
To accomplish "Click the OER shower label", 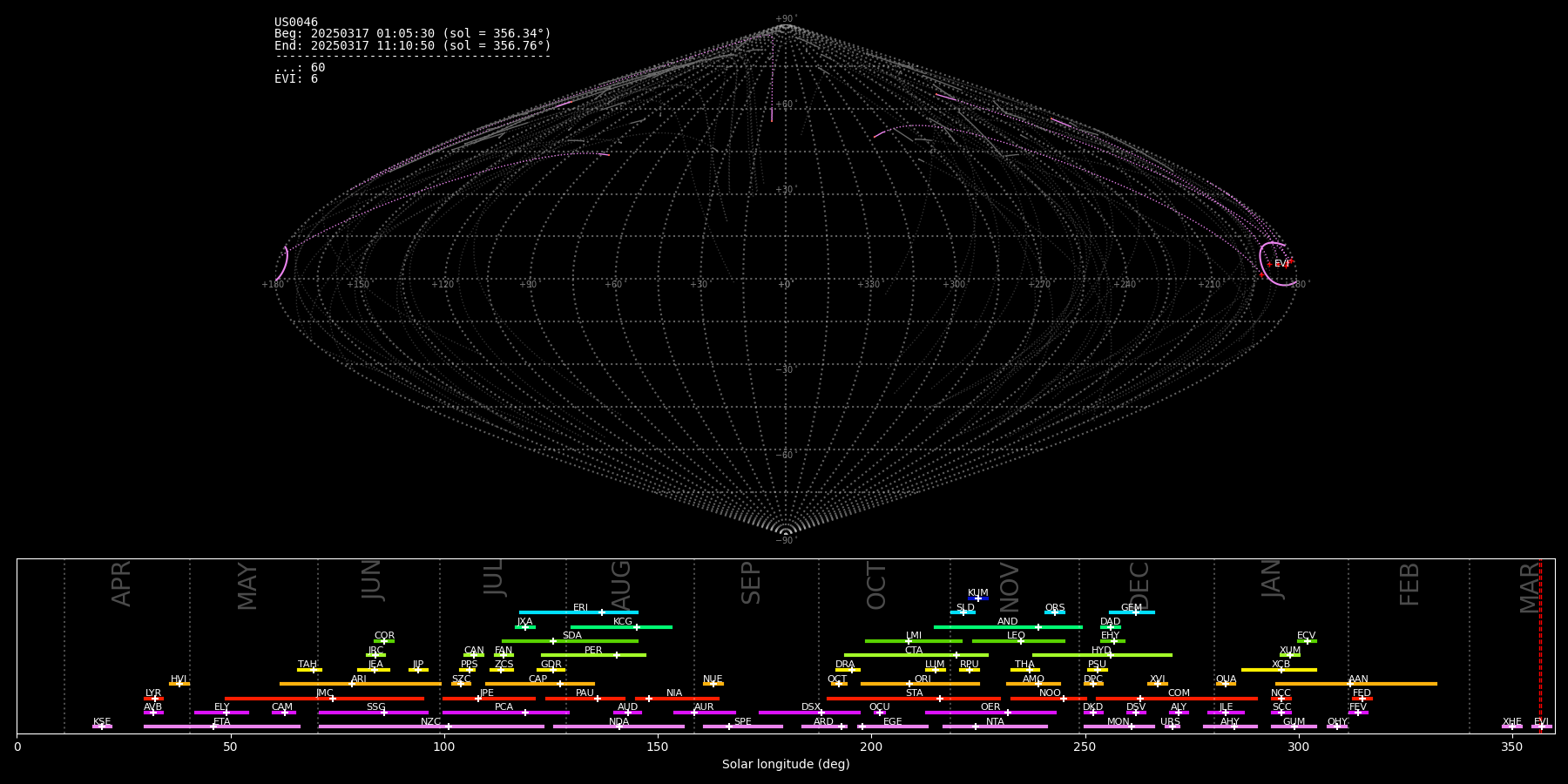I will tap(990, 707).
